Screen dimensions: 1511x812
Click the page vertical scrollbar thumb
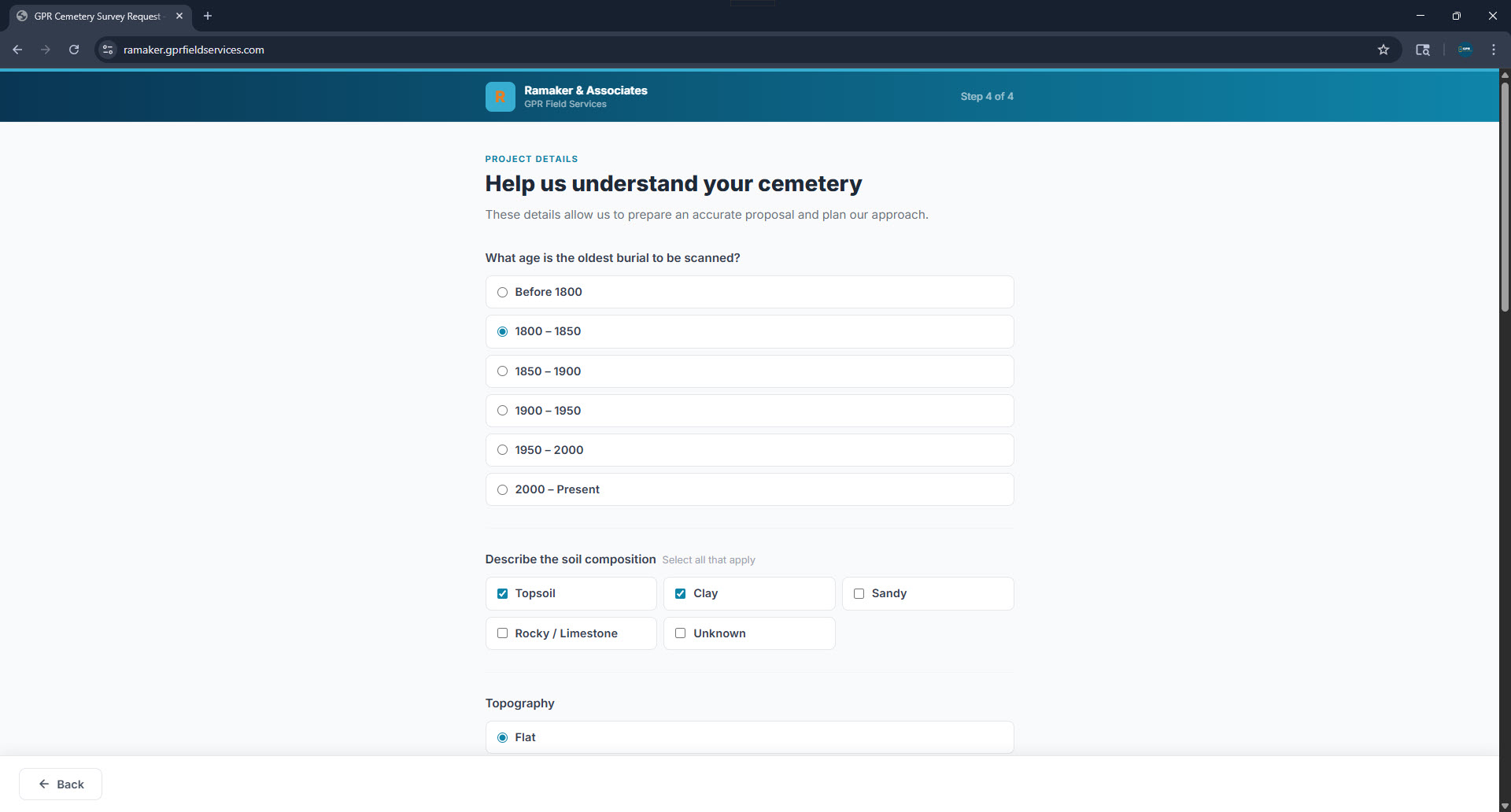pos(1505,197)
